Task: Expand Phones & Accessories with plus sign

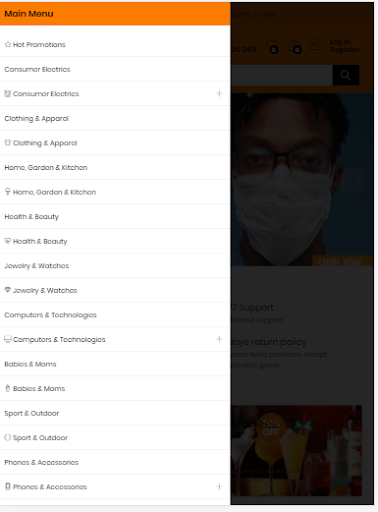Action: click(219, 486)
